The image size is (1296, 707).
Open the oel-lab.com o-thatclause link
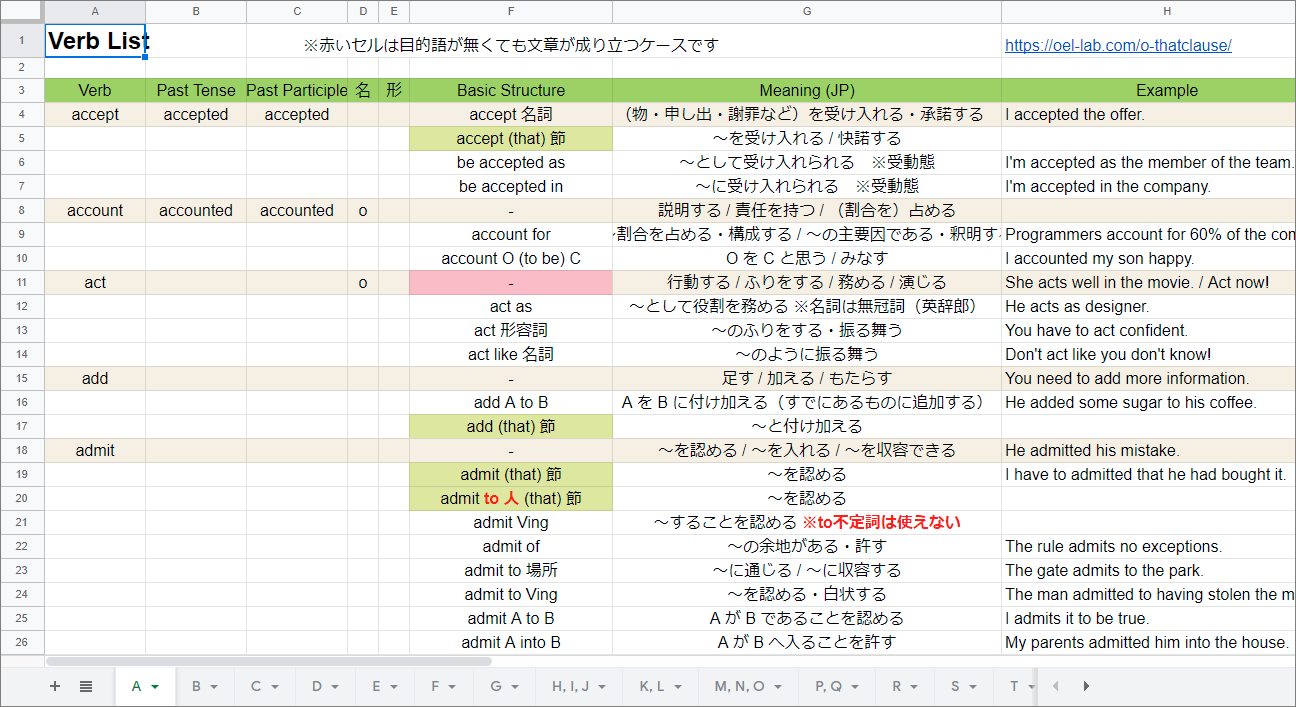[1118, 45]
